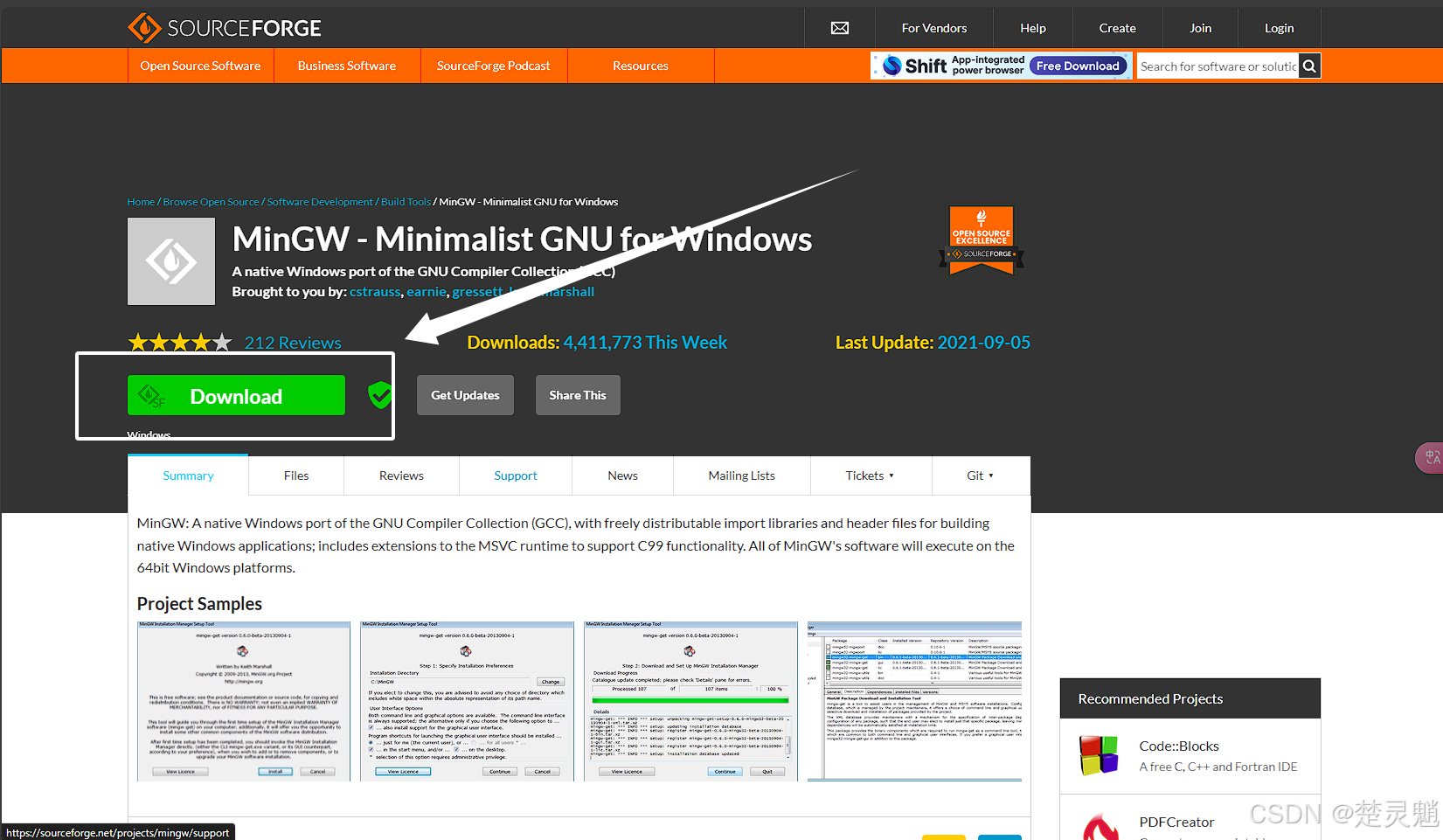Open earnie contributor profile
Screen dimensions: 1443x840
(427, 292)
